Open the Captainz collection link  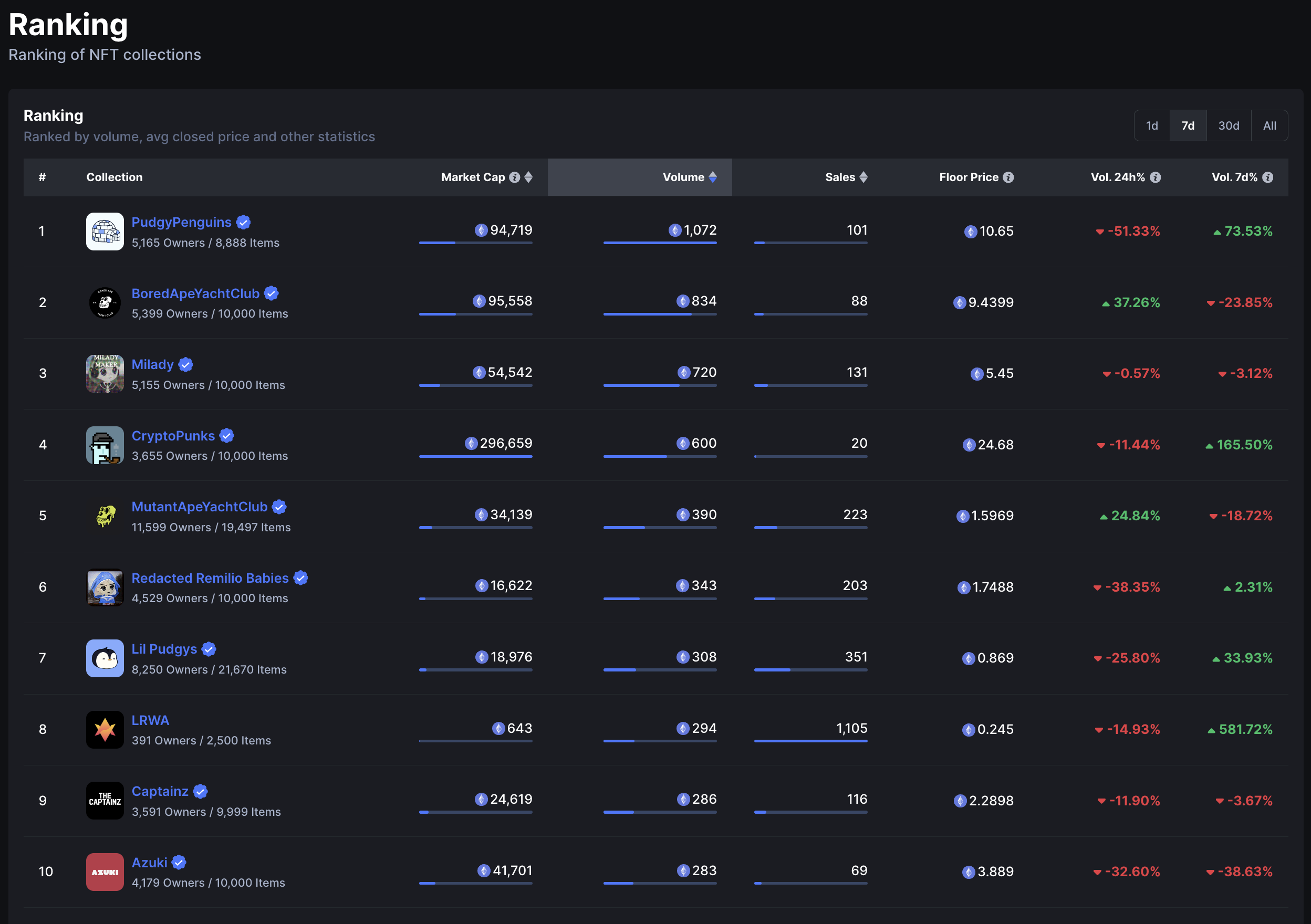tap(160, 792)
